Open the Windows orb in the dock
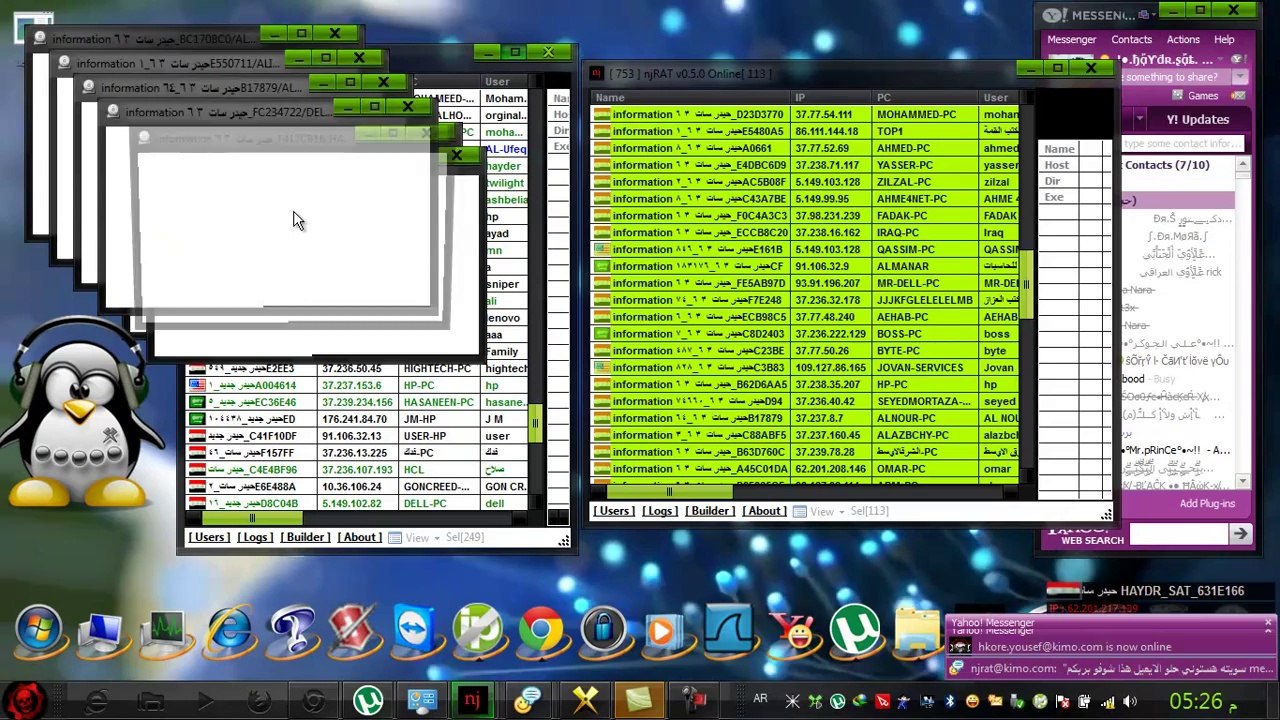Image resolution: width=1280 pixels, height=720 pixels. coord(40,631)
